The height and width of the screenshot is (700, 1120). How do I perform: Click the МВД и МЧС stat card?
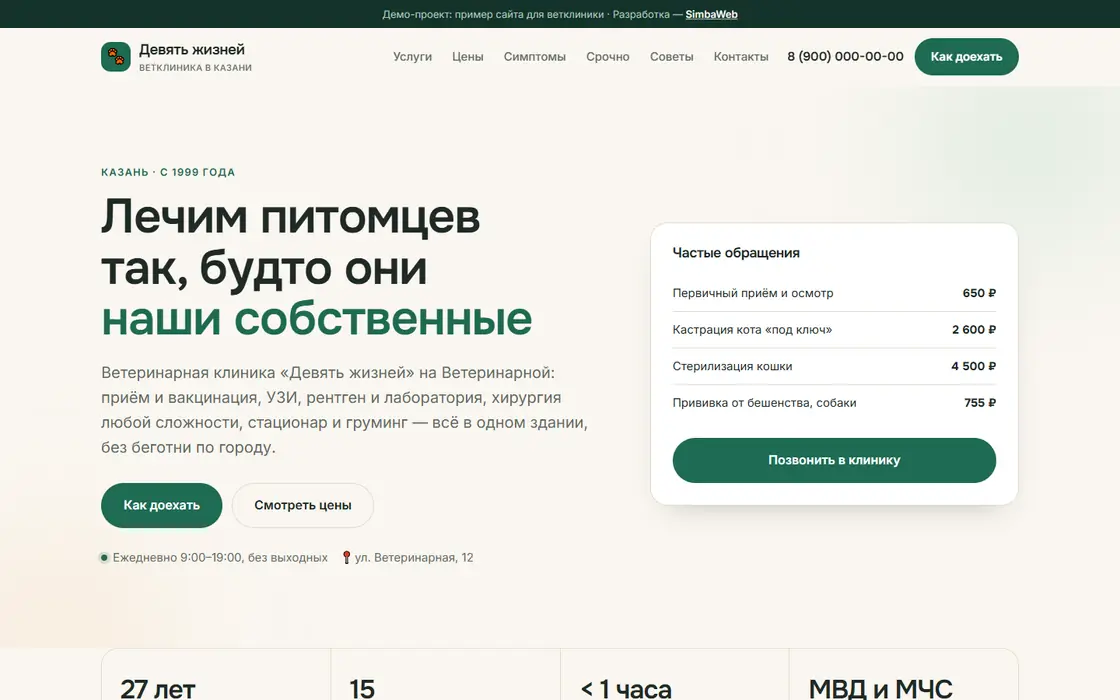pos(904,674)
